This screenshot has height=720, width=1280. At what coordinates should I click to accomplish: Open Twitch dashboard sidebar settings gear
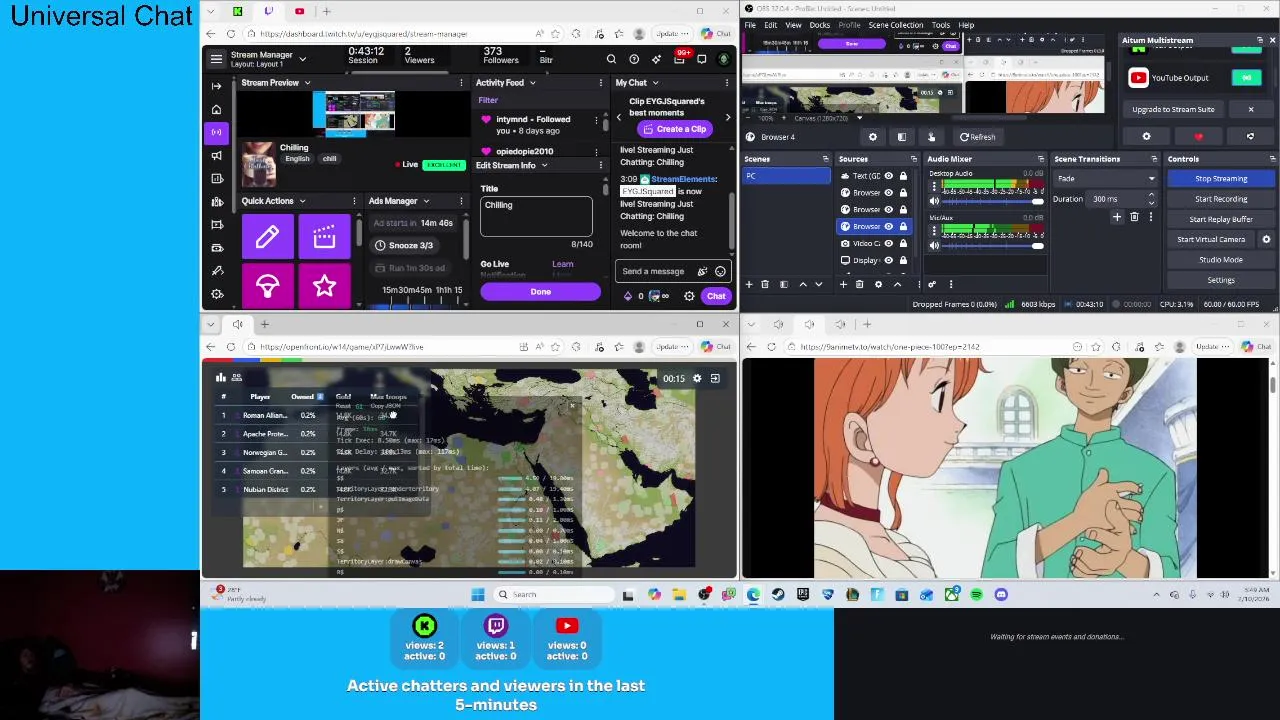pyautogui.click(x=216, y=294)
